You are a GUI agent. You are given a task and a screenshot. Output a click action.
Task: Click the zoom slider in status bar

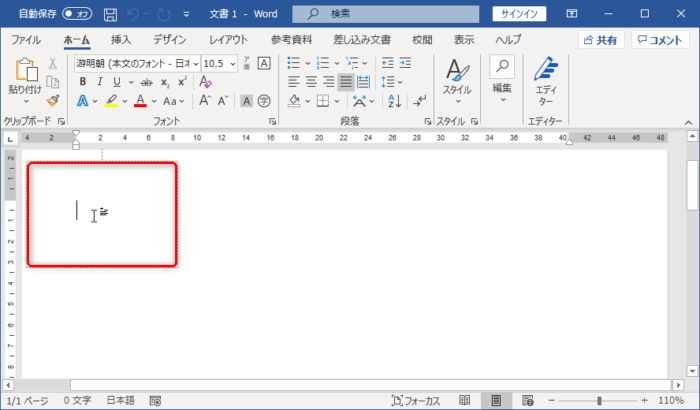pos(600,400)
